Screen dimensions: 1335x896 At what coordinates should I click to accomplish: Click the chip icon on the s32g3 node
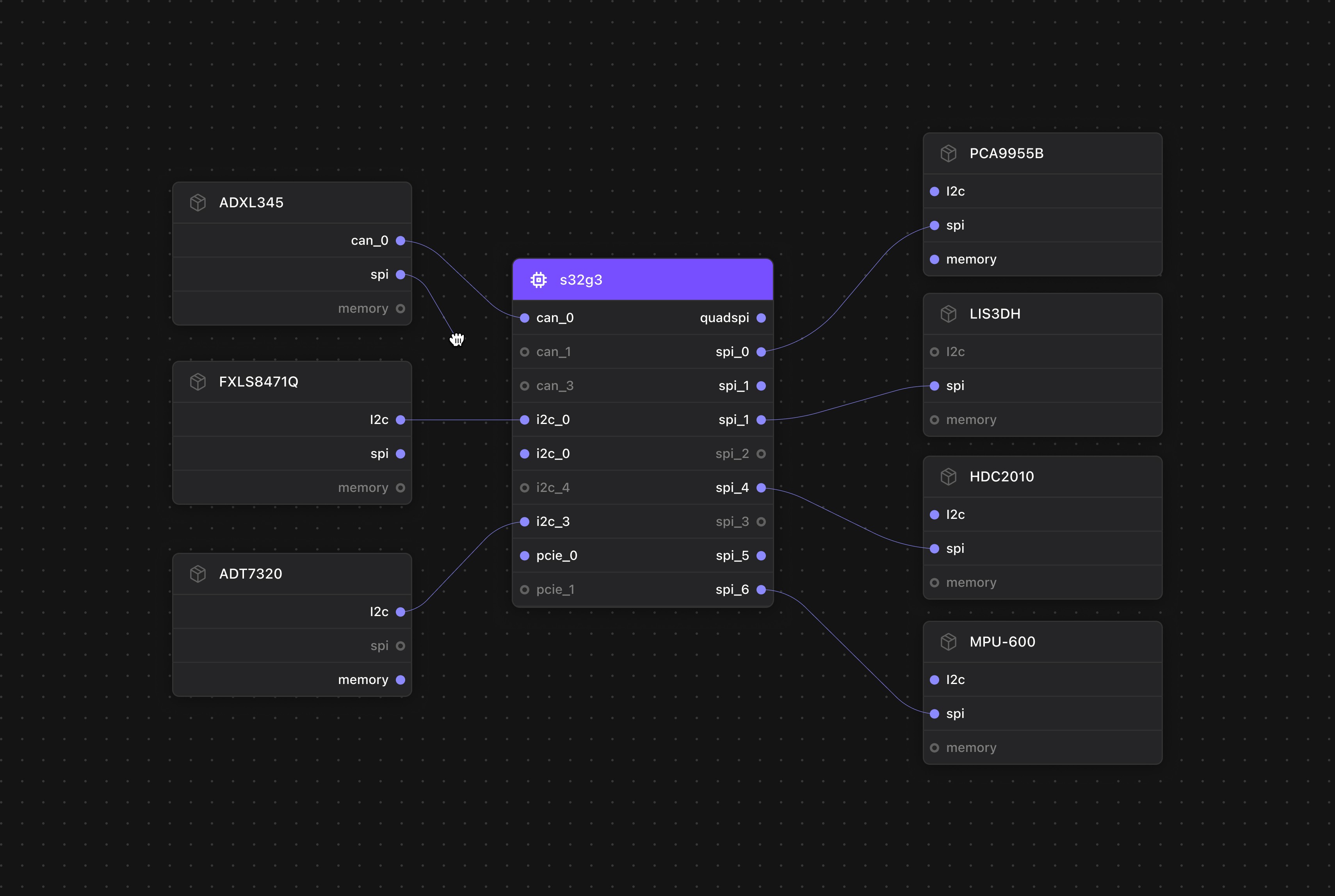538,280
